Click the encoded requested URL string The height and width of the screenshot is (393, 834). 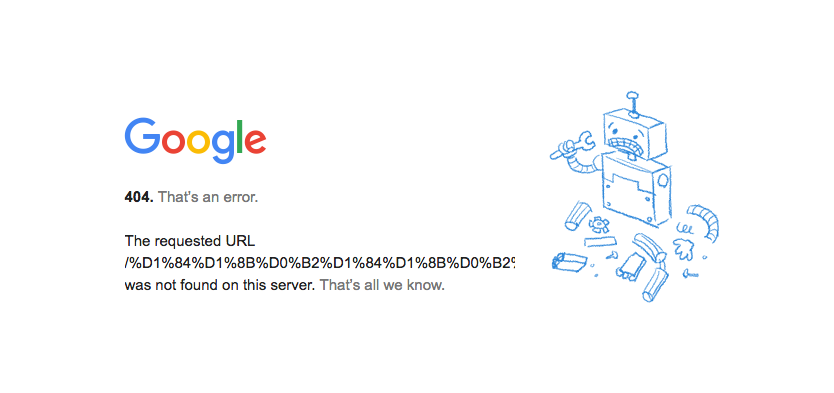[x=320, y=263]
